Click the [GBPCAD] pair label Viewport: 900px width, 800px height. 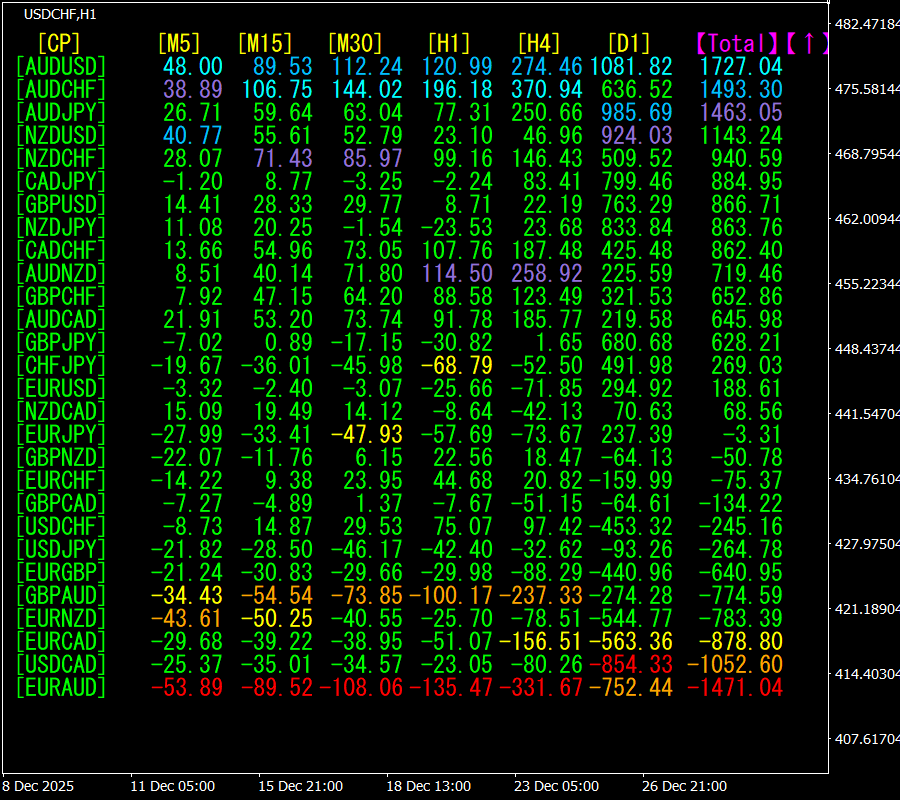pos(61,503)
